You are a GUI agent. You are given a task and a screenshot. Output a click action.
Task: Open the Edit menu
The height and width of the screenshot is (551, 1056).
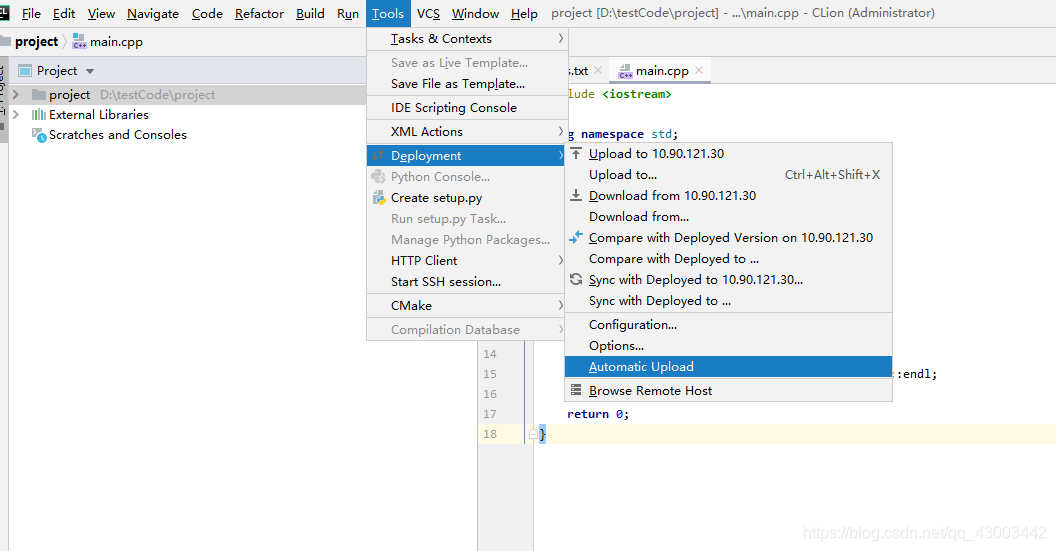coord(64,13)
